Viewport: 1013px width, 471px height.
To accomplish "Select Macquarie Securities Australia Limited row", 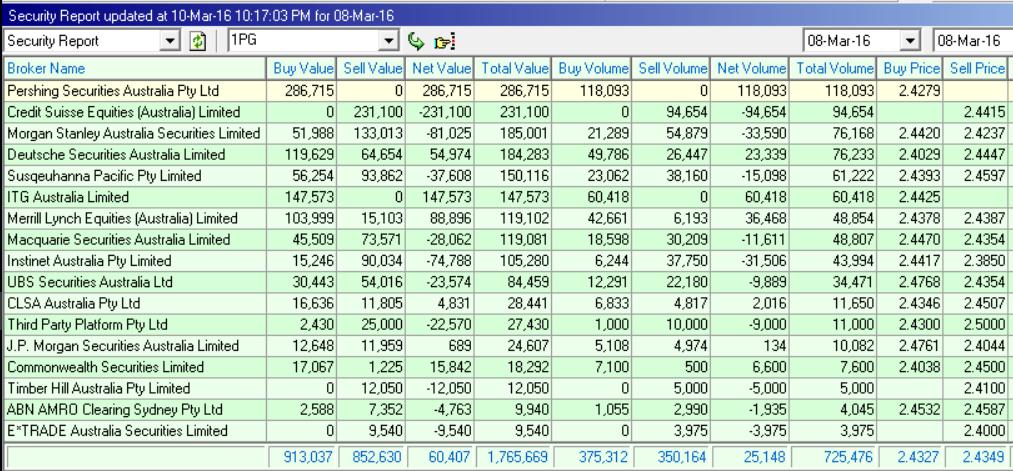I will click(506, 240).
